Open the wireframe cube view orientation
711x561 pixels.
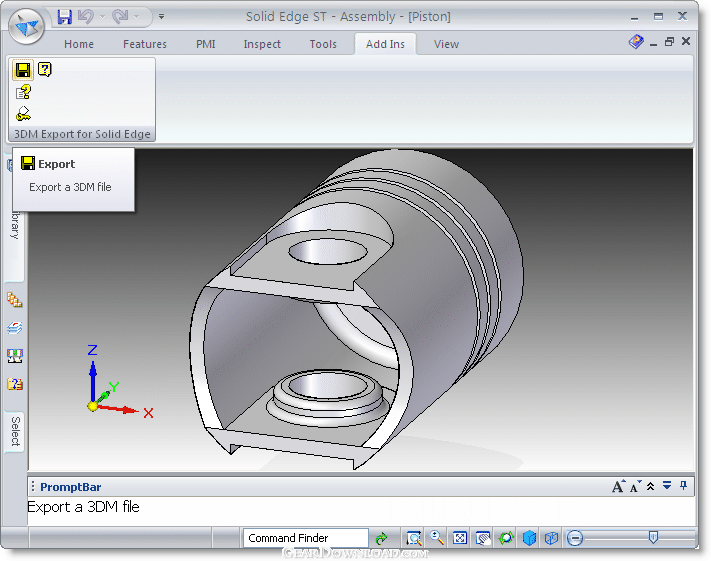pyautogui.click(x=551, y=538)
